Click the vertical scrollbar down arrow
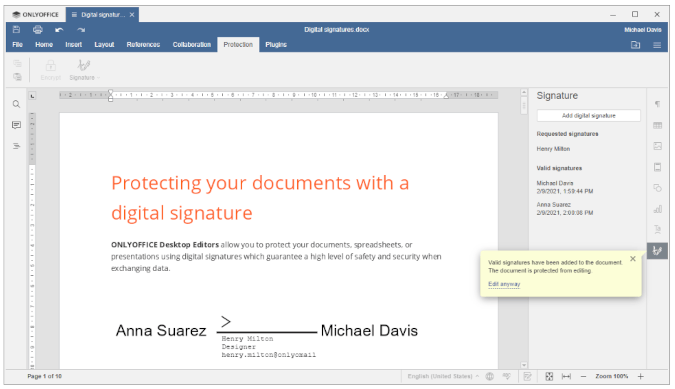 click(x=524, y=365)
